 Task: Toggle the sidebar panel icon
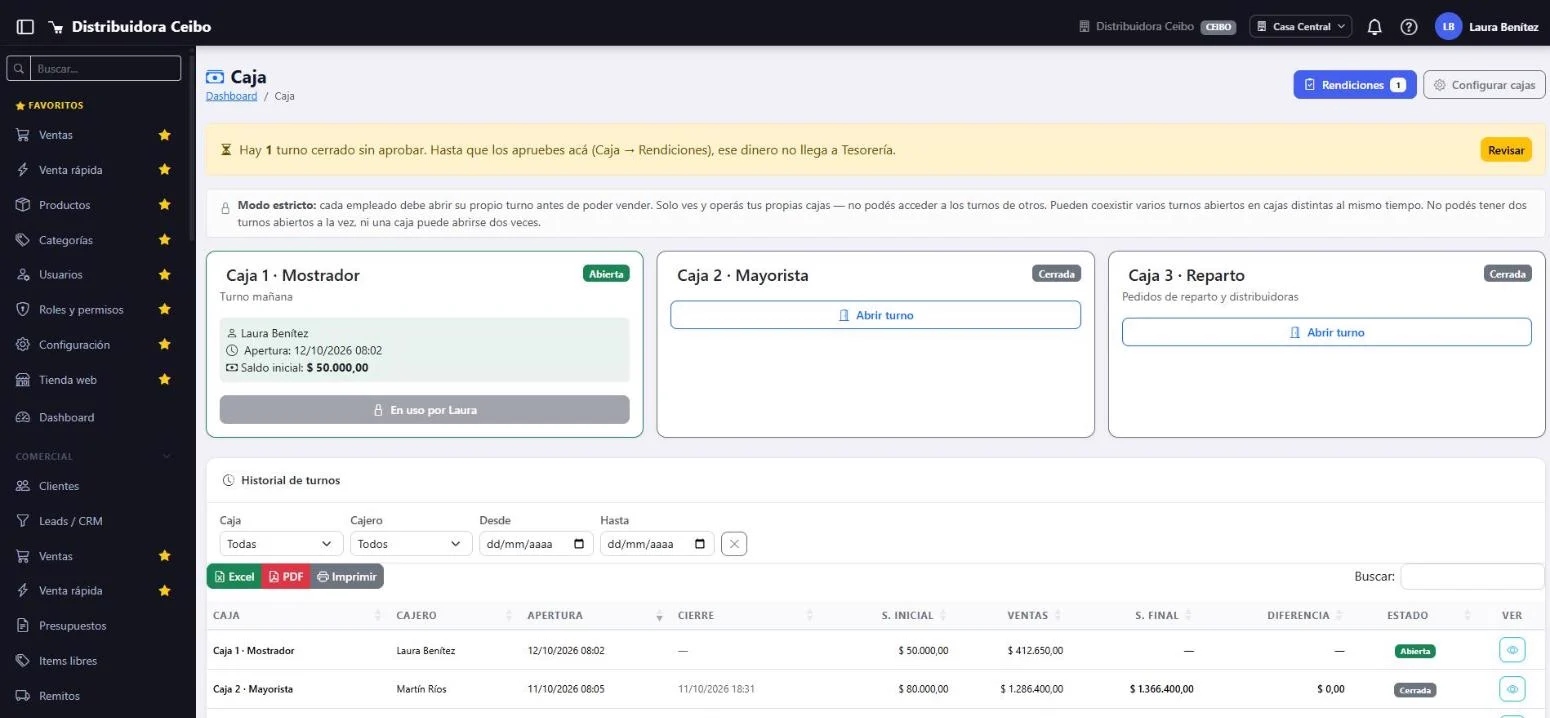point(25,27)
